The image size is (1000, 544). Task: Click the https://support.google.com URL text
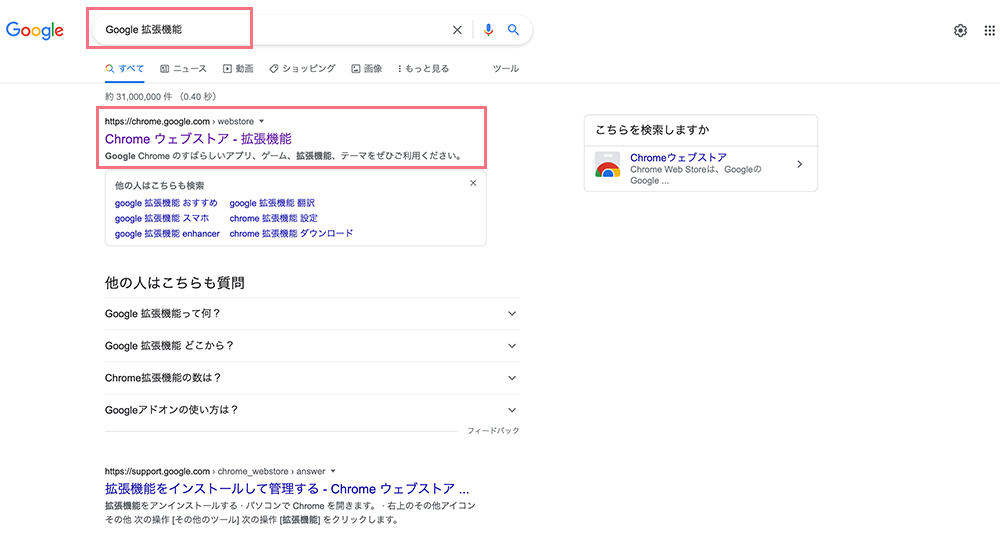point(158,471)
